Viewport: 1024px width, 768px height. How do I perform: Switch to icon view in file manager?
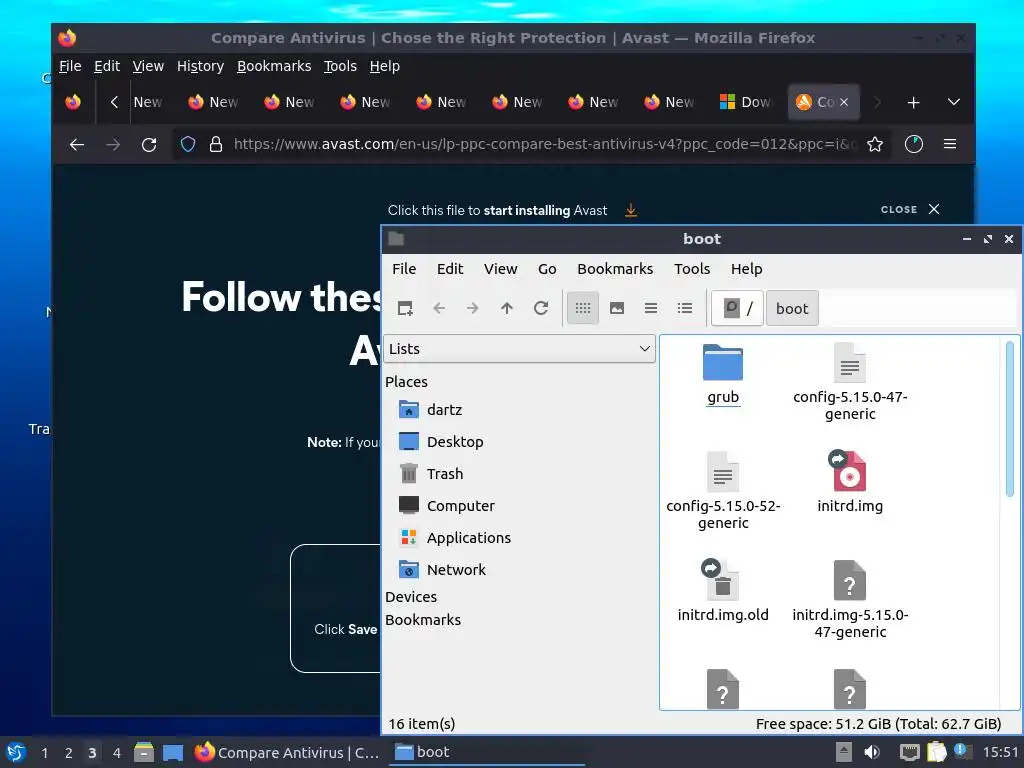pos(583,308)
